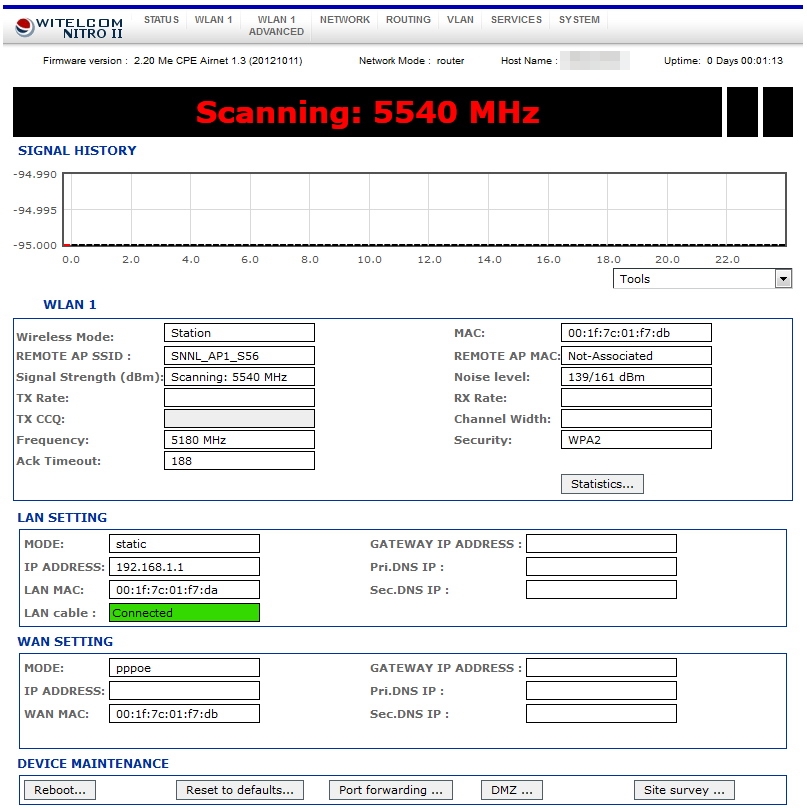This screenshot has height=808, width=807.
Task: Click the empty RX Rate field
Action: [636, 398]
